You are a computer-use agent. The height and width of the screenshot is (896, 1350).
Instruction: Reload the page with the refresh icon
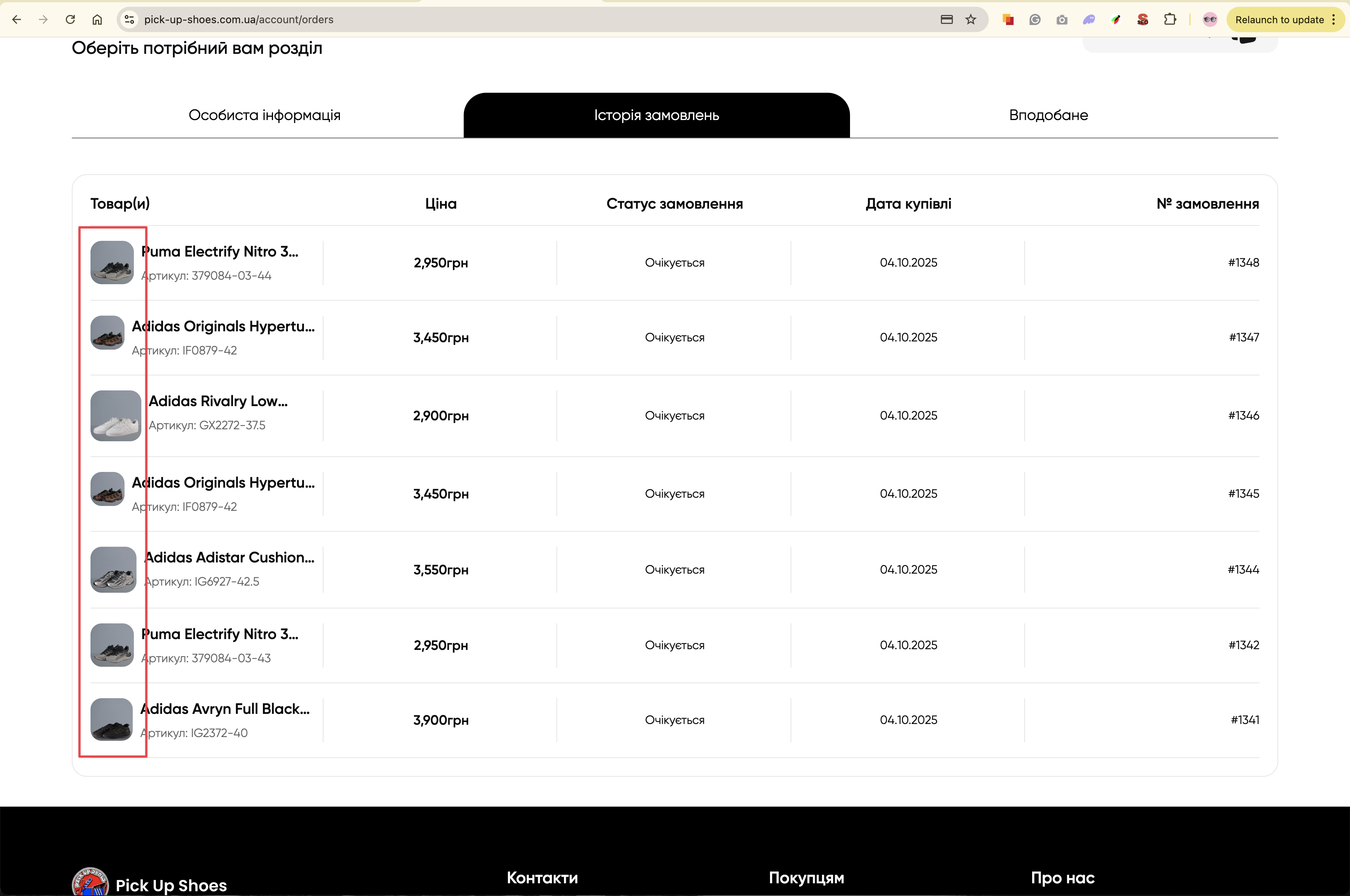point(70,19)
